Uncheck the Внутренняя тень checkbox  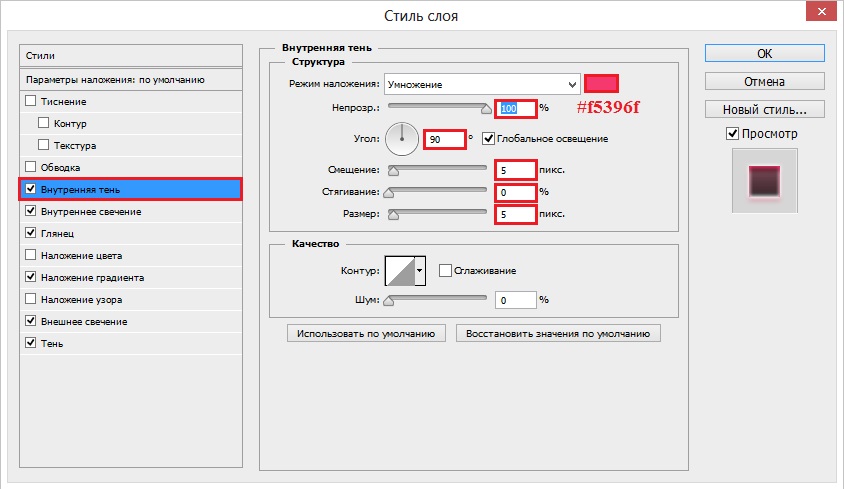(31, 189)
